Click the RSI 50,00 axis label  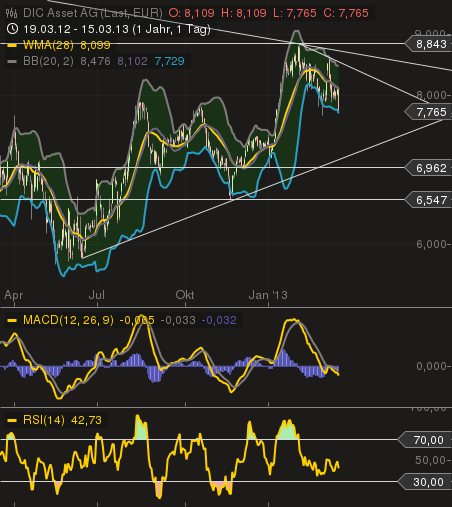430,460
